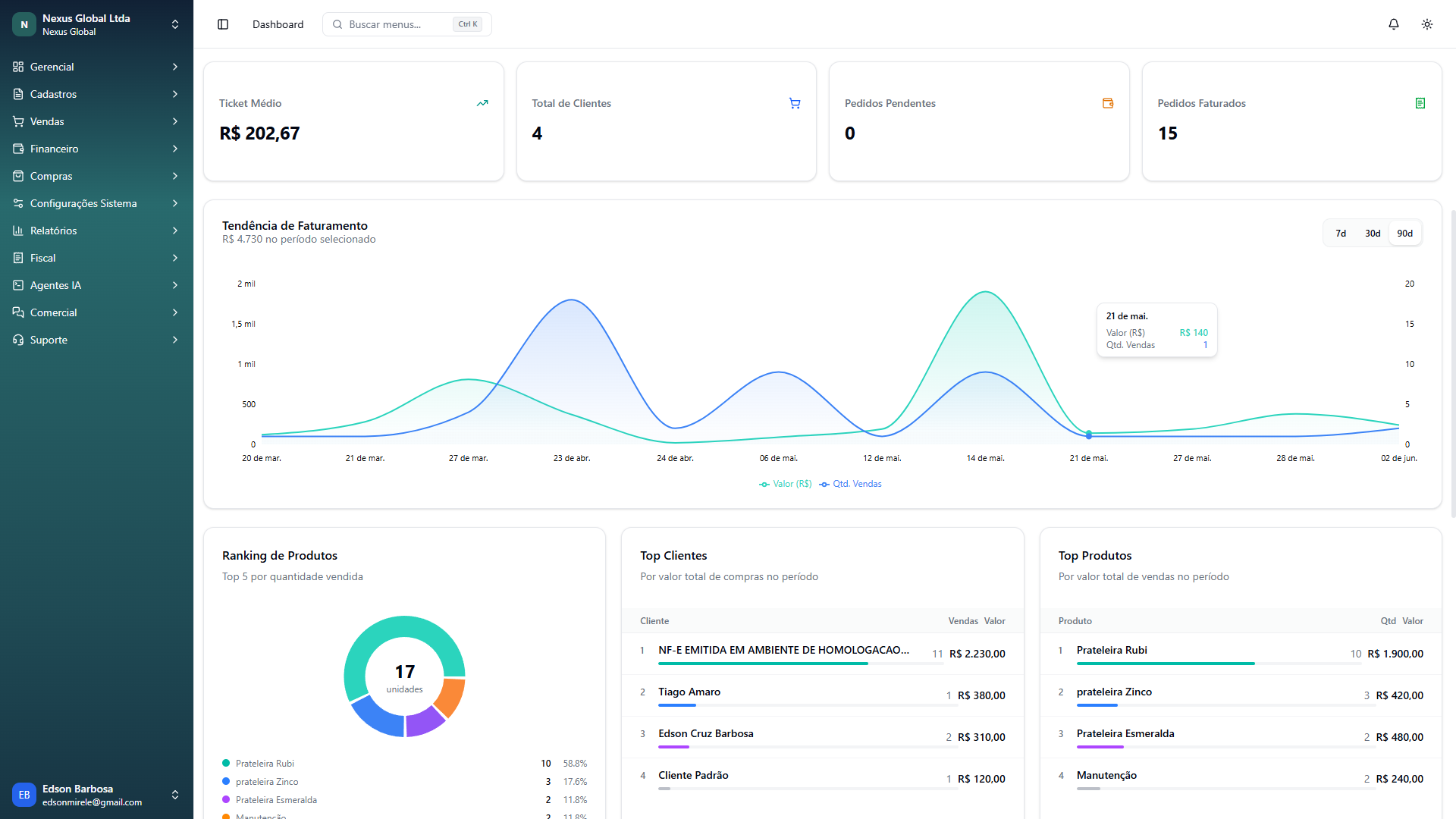
Task: Open client Edson Cruz Barbosa row
Action: [x=823, y=737]
